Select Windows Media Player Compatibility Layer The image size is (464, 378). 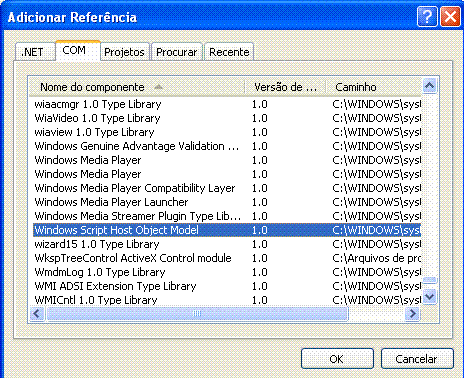click(227, 188)
